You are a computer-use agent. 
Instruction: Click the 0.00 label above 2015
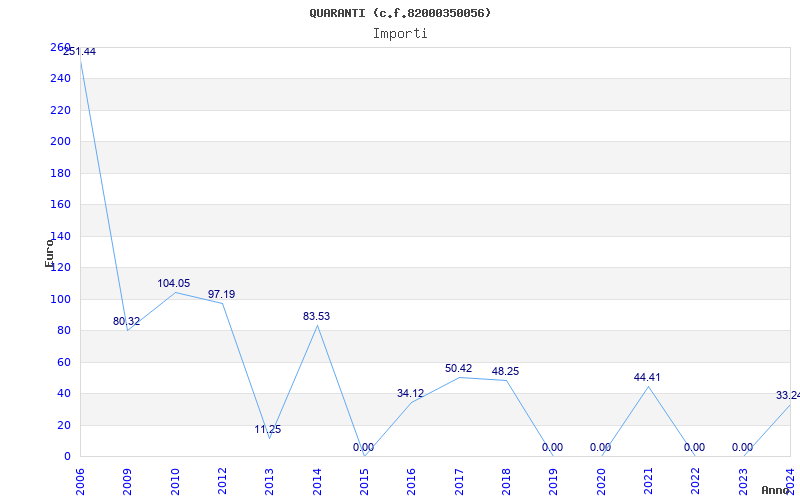(x=363, y=447)
